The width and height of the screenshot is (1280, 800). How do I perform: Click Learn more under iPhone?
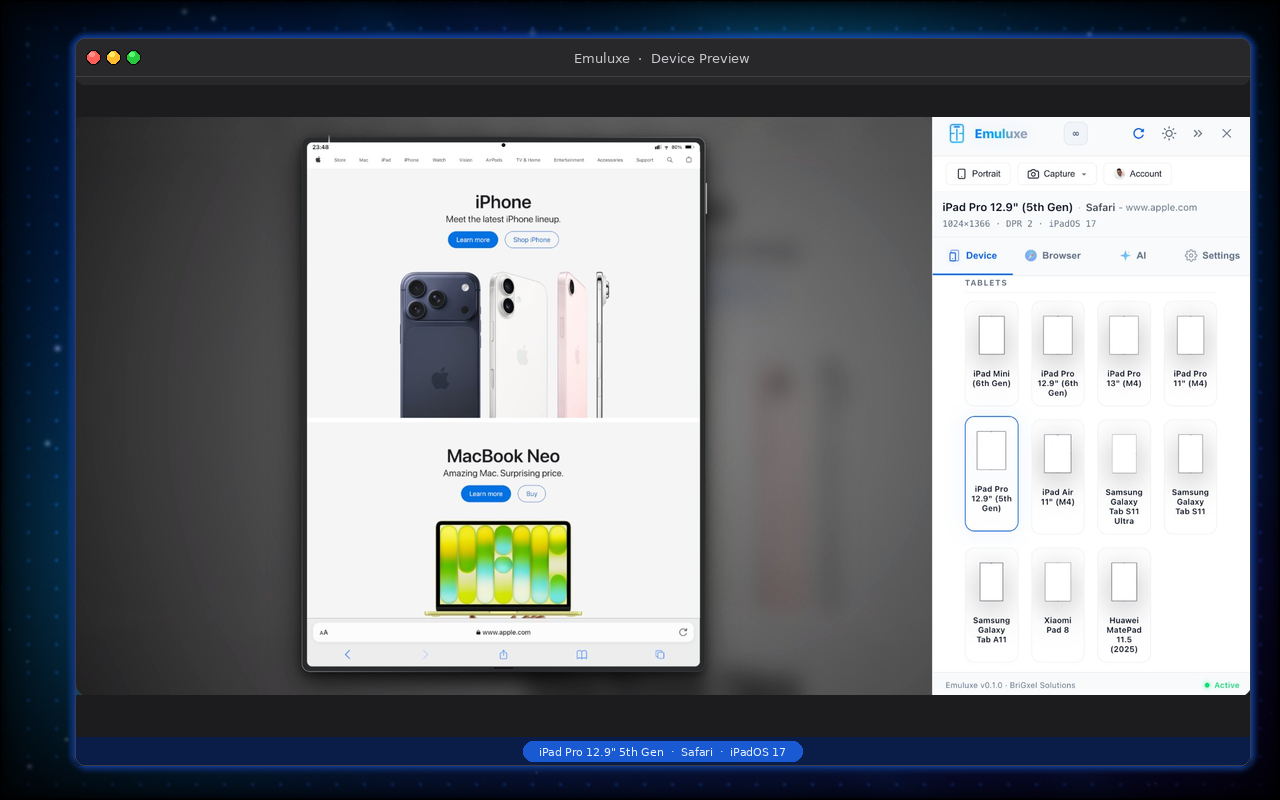(473, 240)
